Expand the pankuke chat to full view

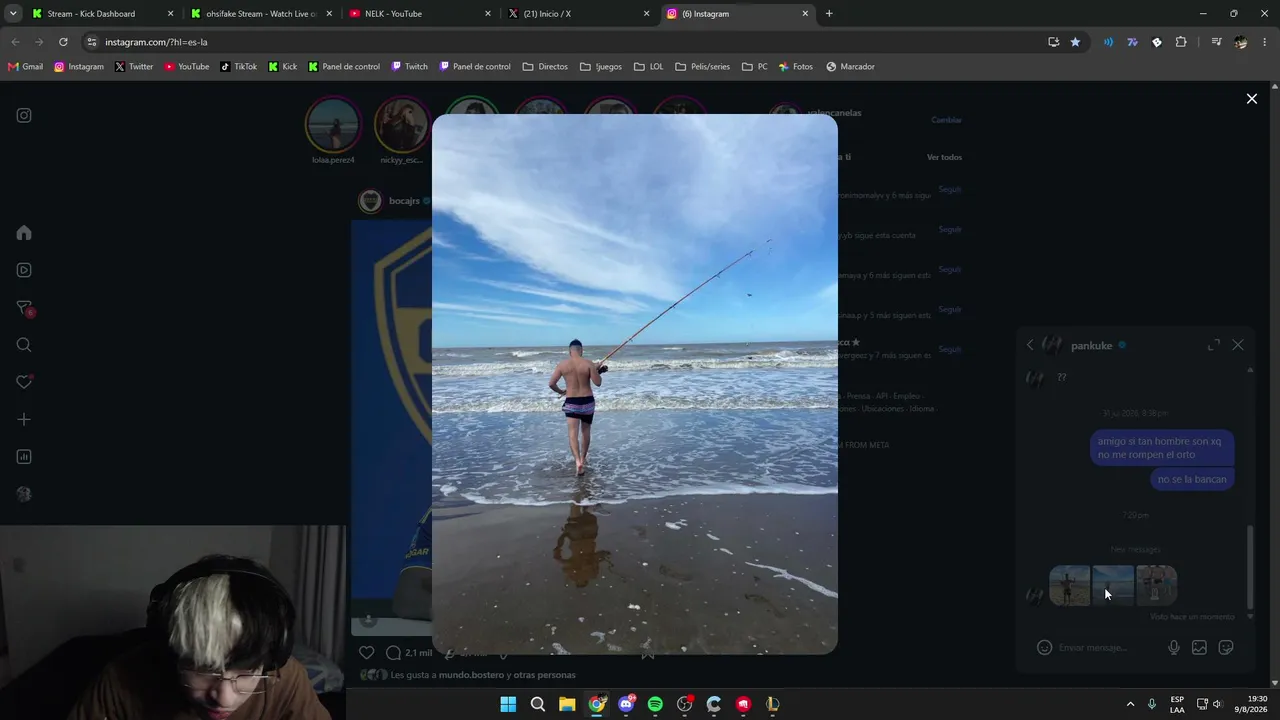[1214, 345]
